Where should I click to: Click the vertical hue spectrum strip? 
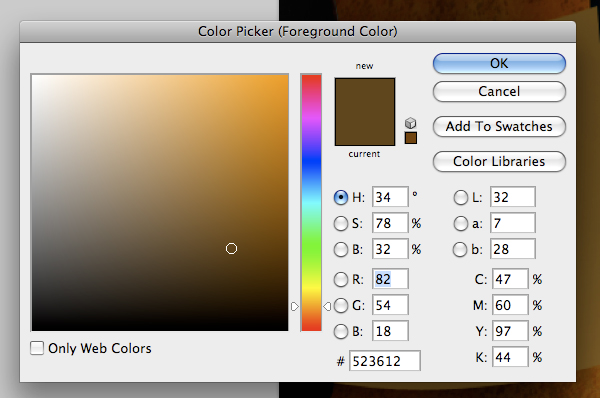(311, 202)
